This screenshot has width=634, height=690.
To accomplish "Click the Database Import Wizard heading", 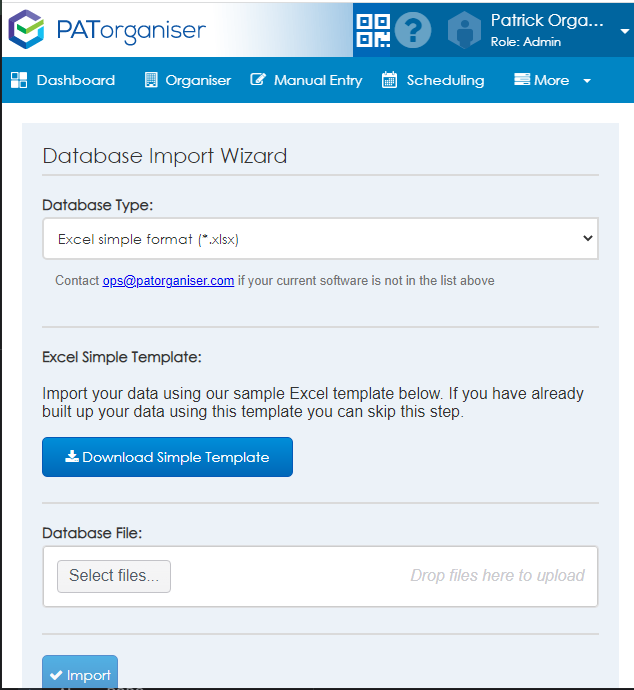I will [165, 156].
